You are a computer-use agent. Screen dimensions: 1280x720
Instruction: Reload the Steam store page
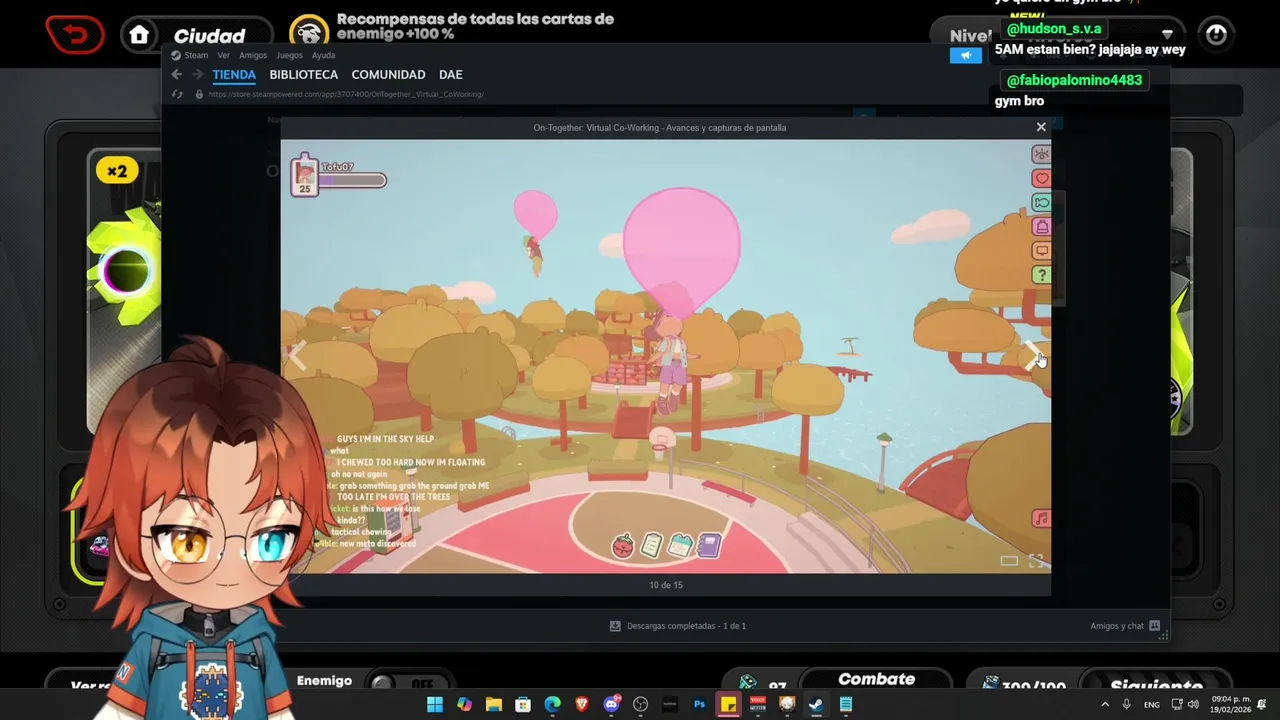click(178, 94)
